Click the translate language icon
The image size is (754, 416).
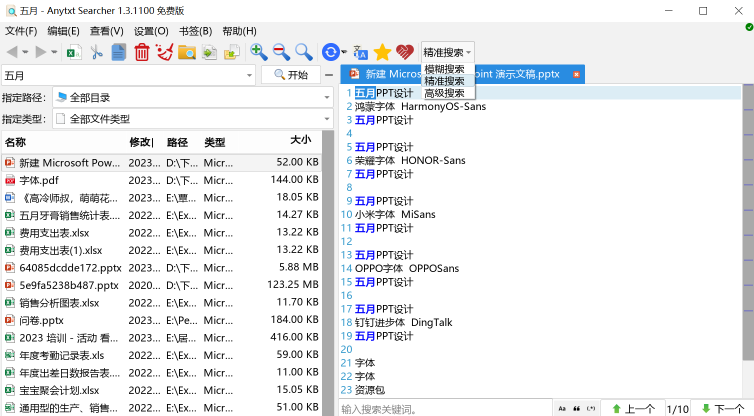(x=360, y=52)
